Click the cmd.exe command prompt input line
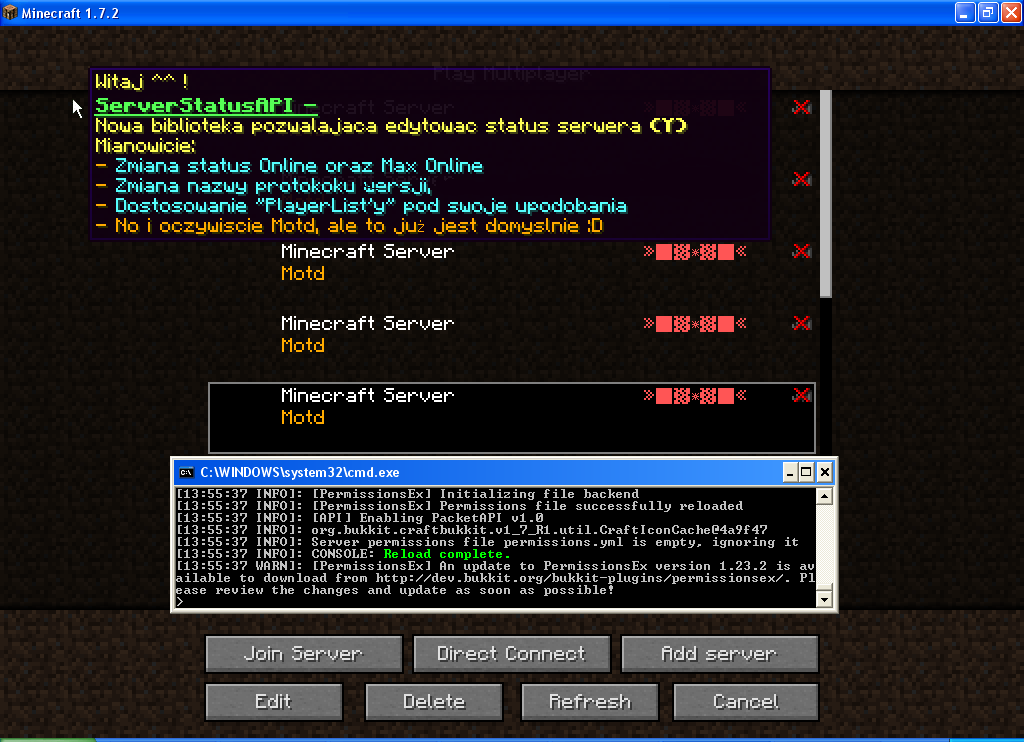Screen dimensions: 1024x742 point(496,602)
